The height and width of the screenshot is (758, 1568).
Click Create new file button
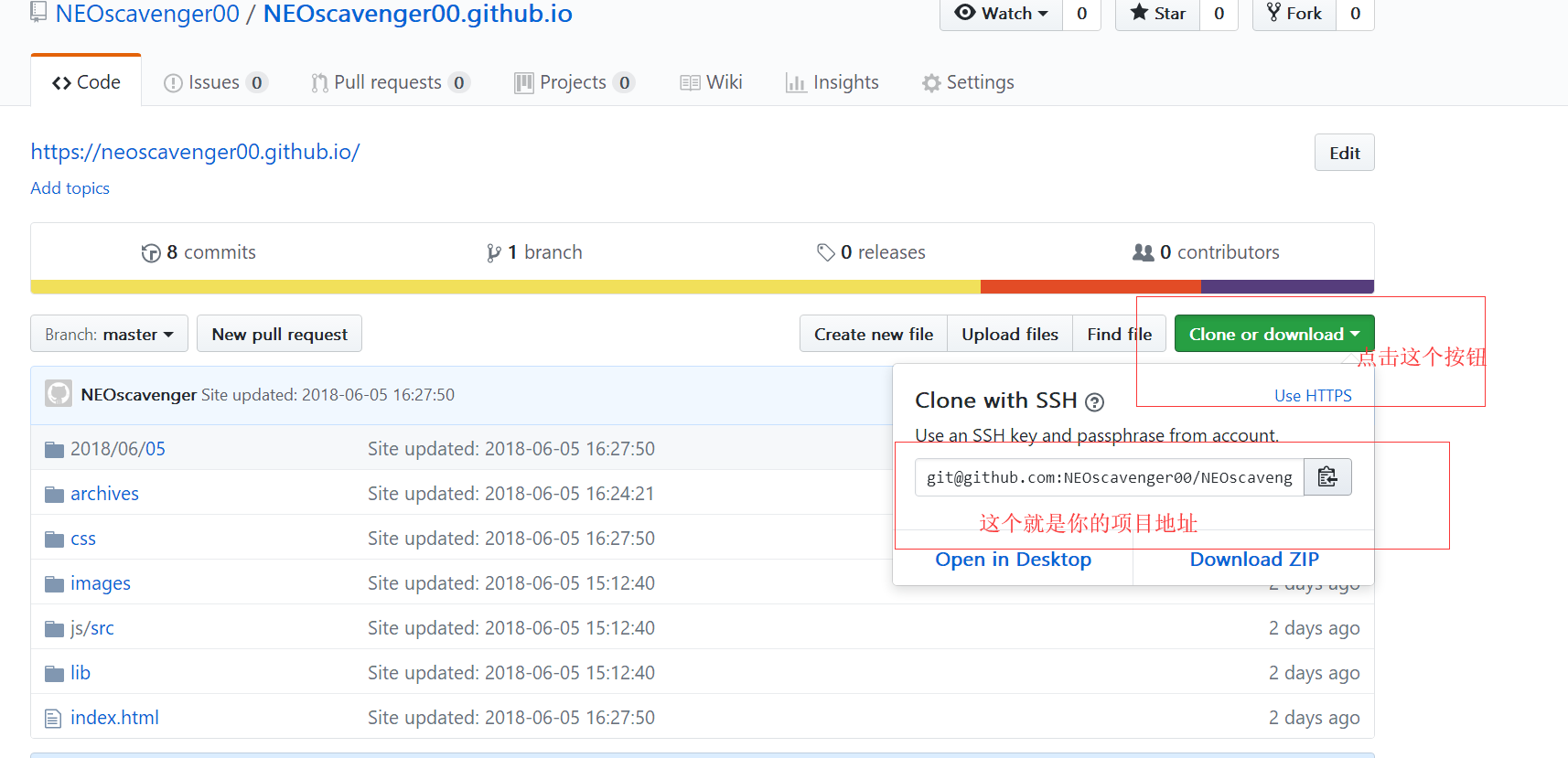(874, 334)
